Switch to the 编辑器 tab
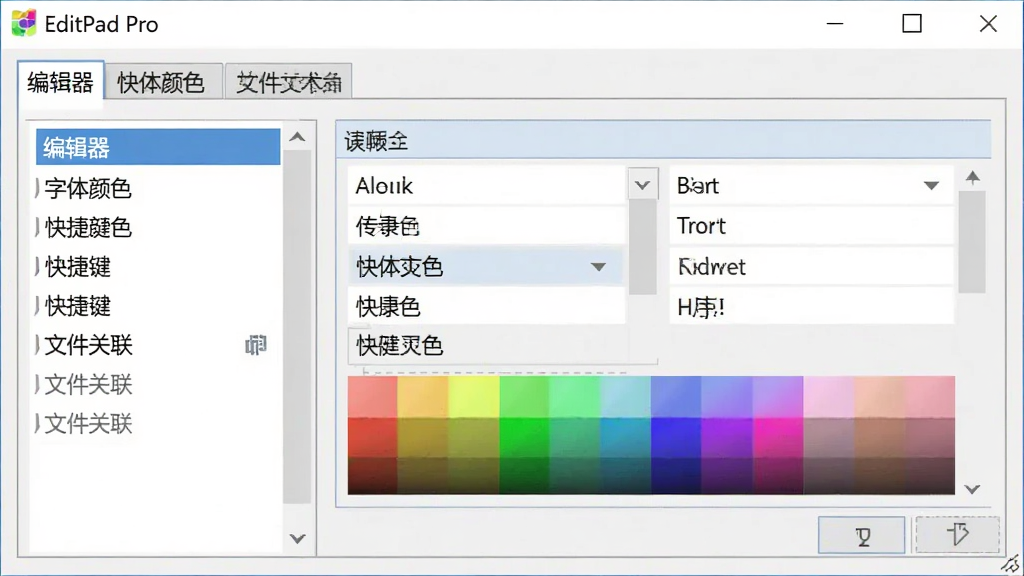Viewport: 1024px width, 576px height. (61, 81)
